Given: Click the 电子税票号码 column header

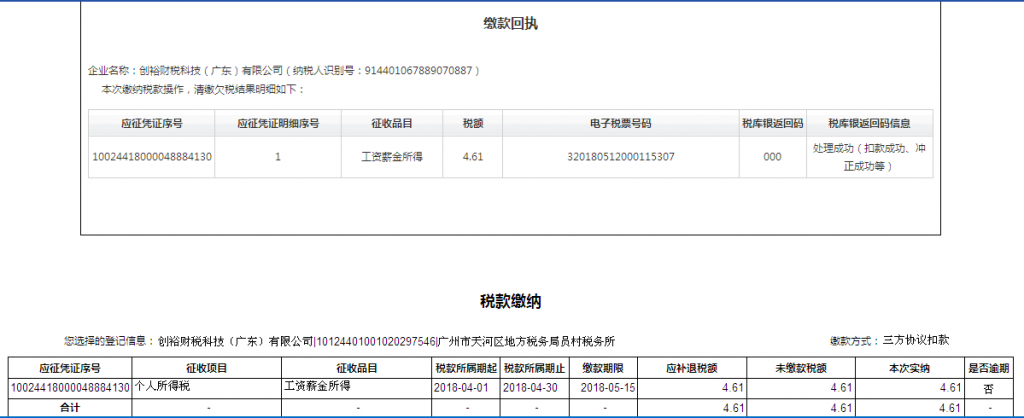Looking at the screenshot, I should [x=620, y=123].
